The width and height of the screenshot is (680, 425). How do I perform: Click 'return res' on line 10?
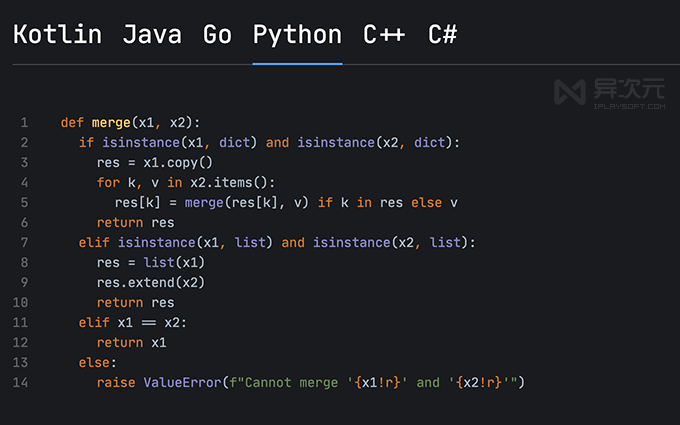click(135, 303)
